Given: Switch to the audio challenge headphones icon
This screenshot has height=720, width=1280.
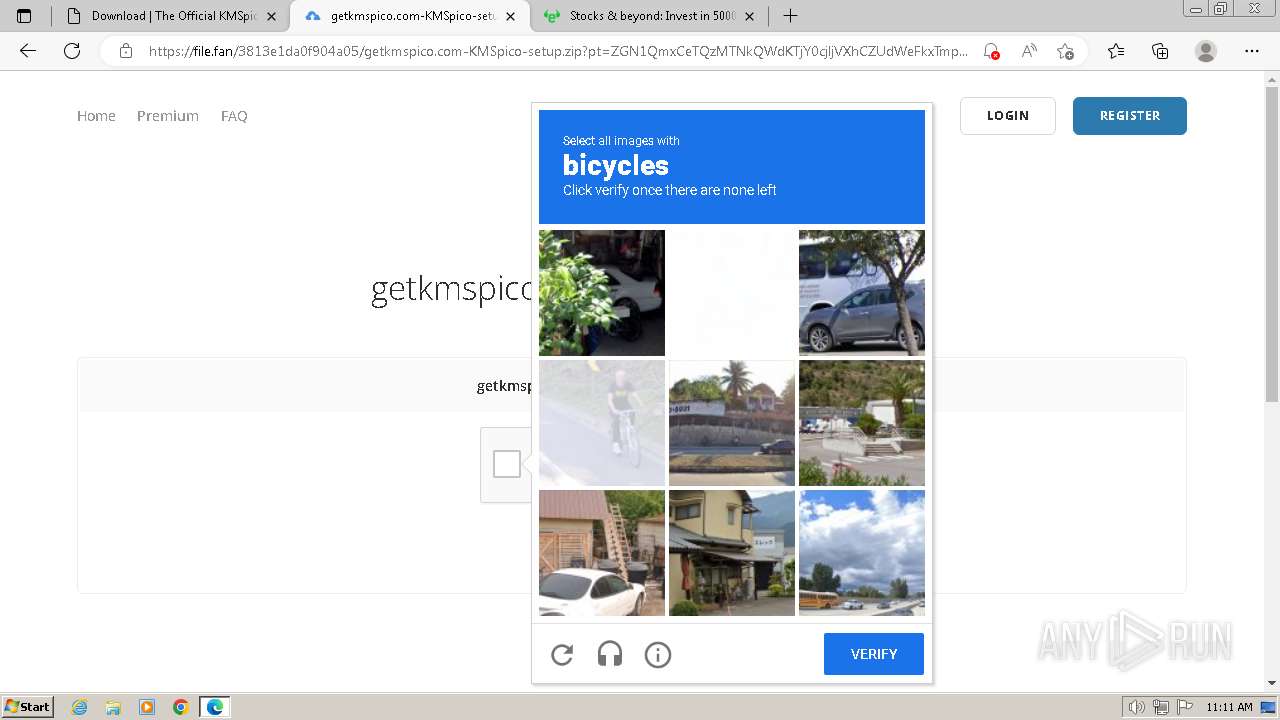Looking at the screenshot, I should point(610,655).
